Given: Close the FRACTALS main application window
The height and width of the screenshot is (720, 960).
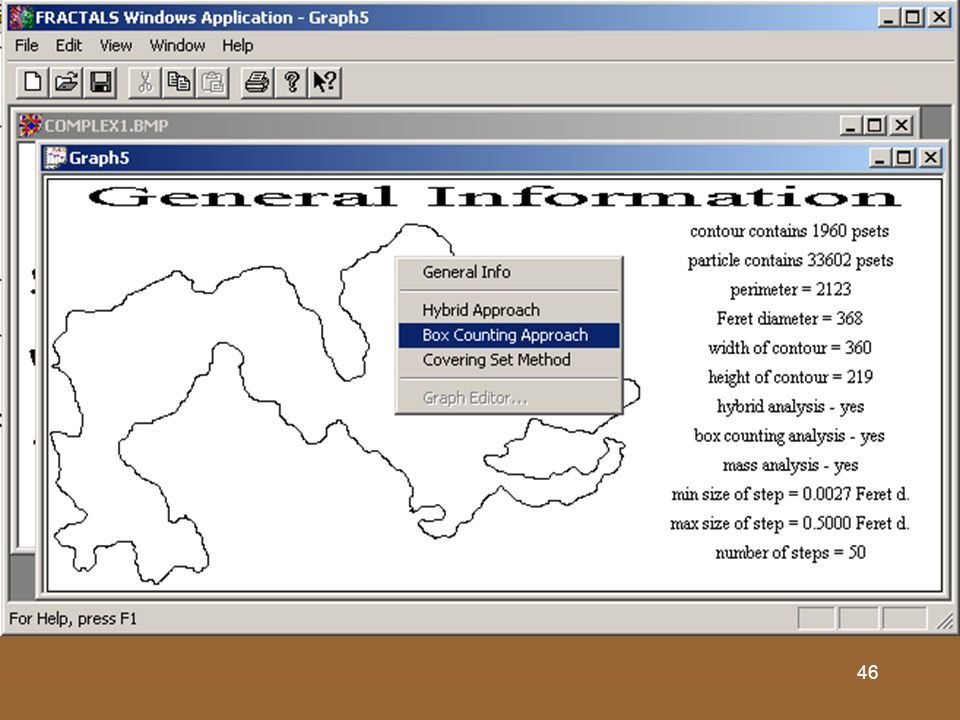Looking at the screenshot, I should tap(939, 17).
